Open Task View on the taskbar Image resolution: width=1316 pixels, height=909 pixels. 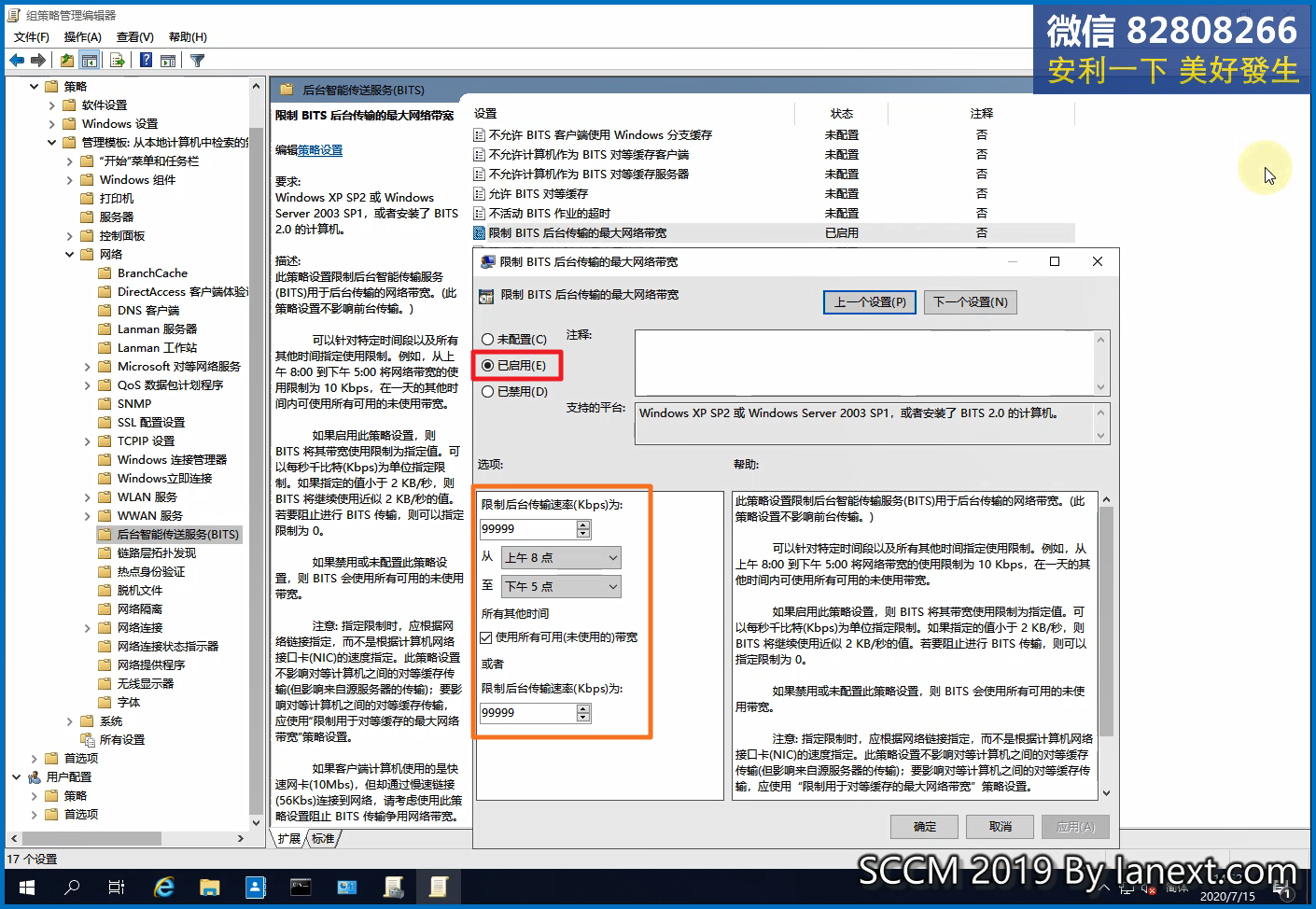point(117,887)
